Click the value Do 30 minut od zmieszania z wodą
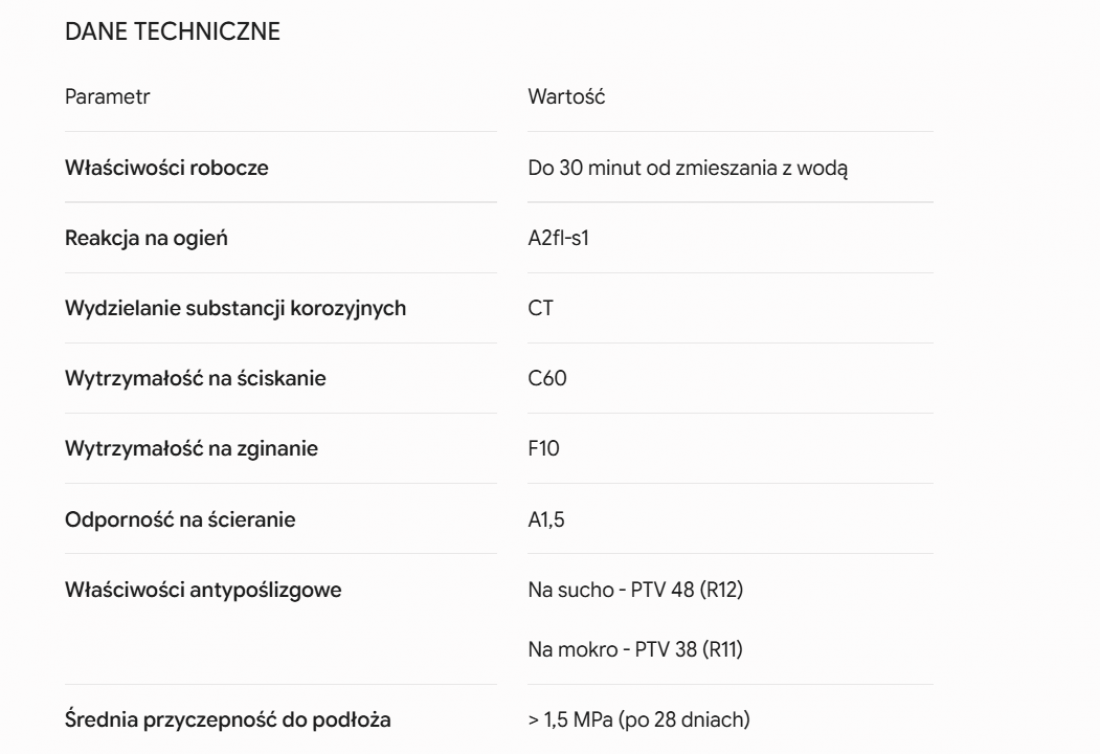The height and width of the screenshot is (754, 1100). 688,168
